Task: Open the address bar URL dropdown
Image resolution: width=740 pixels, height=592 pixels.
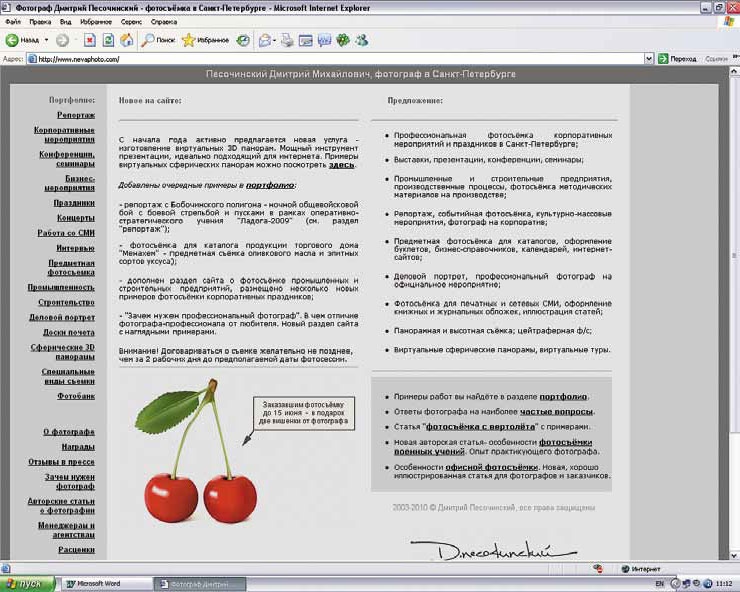Action: point(649,59)
